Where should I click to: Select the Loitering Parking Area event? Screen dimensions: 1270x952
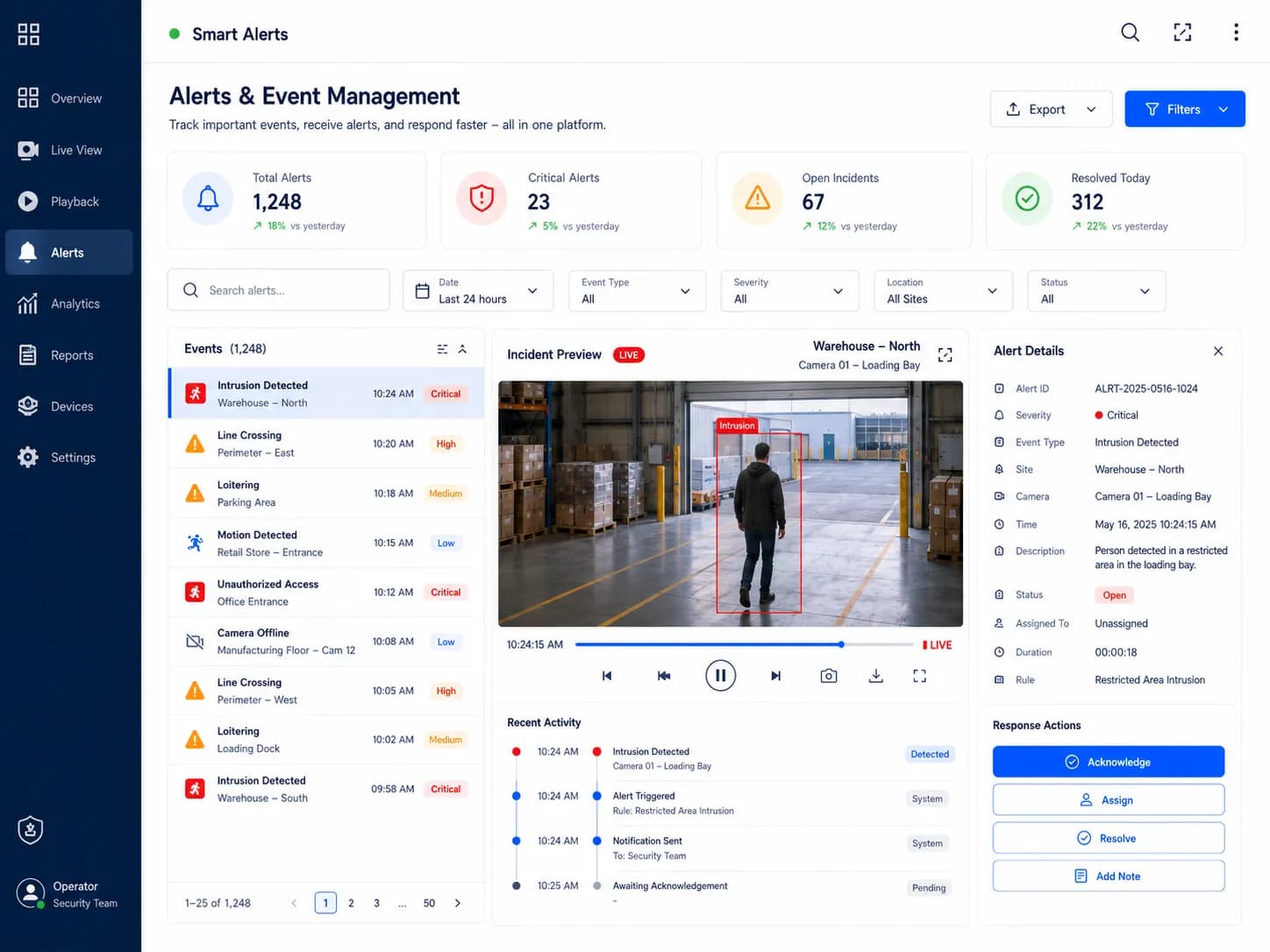click(326, 494)
